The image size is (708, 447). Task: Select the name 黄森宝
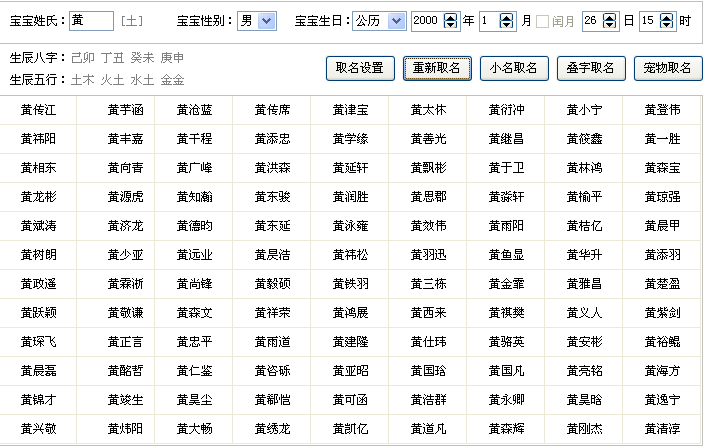click(x=662, y=168)
